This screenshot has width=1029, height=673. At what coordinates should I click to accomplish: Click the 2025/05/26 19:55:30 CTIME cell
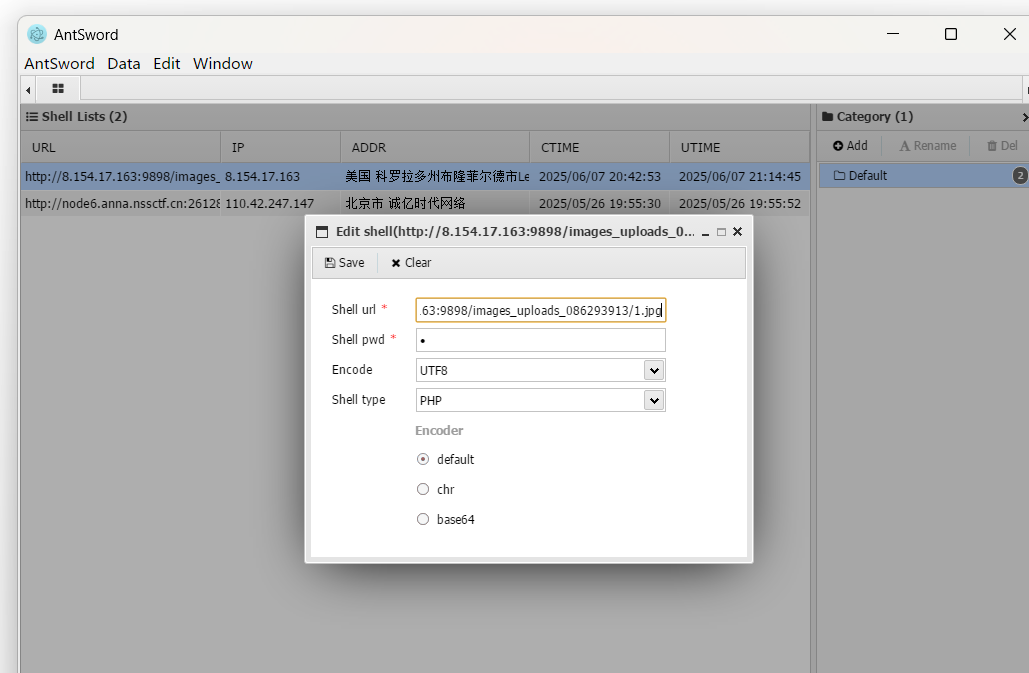tap(600, 203)
